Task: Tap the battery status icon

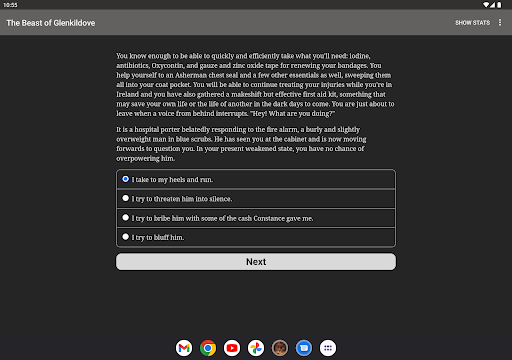Action: (499, 5)
